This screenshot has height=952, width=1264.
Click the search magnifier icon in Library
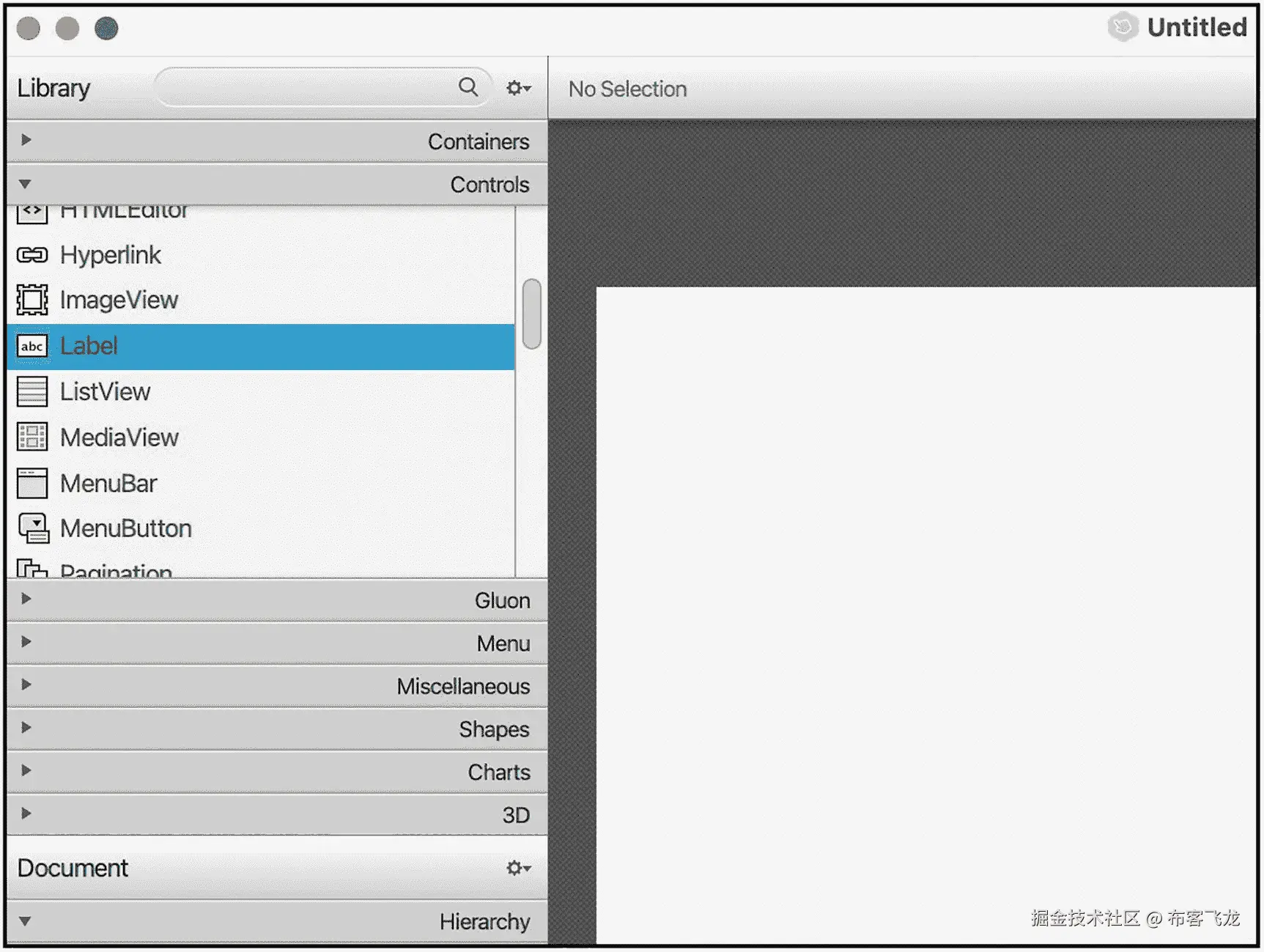point(468,86)
